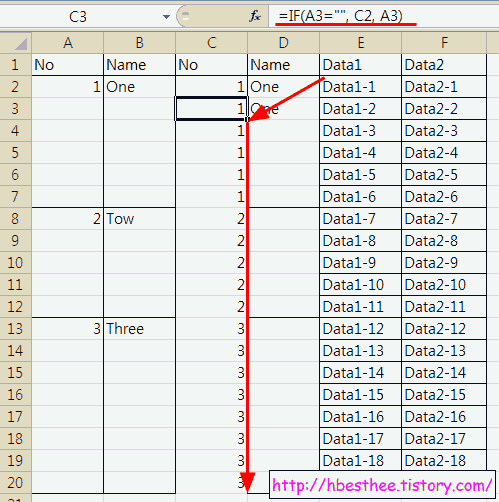Click cell E2 'Data1-1'
Image resolution: width=499 pixels, height=502 pixels.
tap(361, 87)
